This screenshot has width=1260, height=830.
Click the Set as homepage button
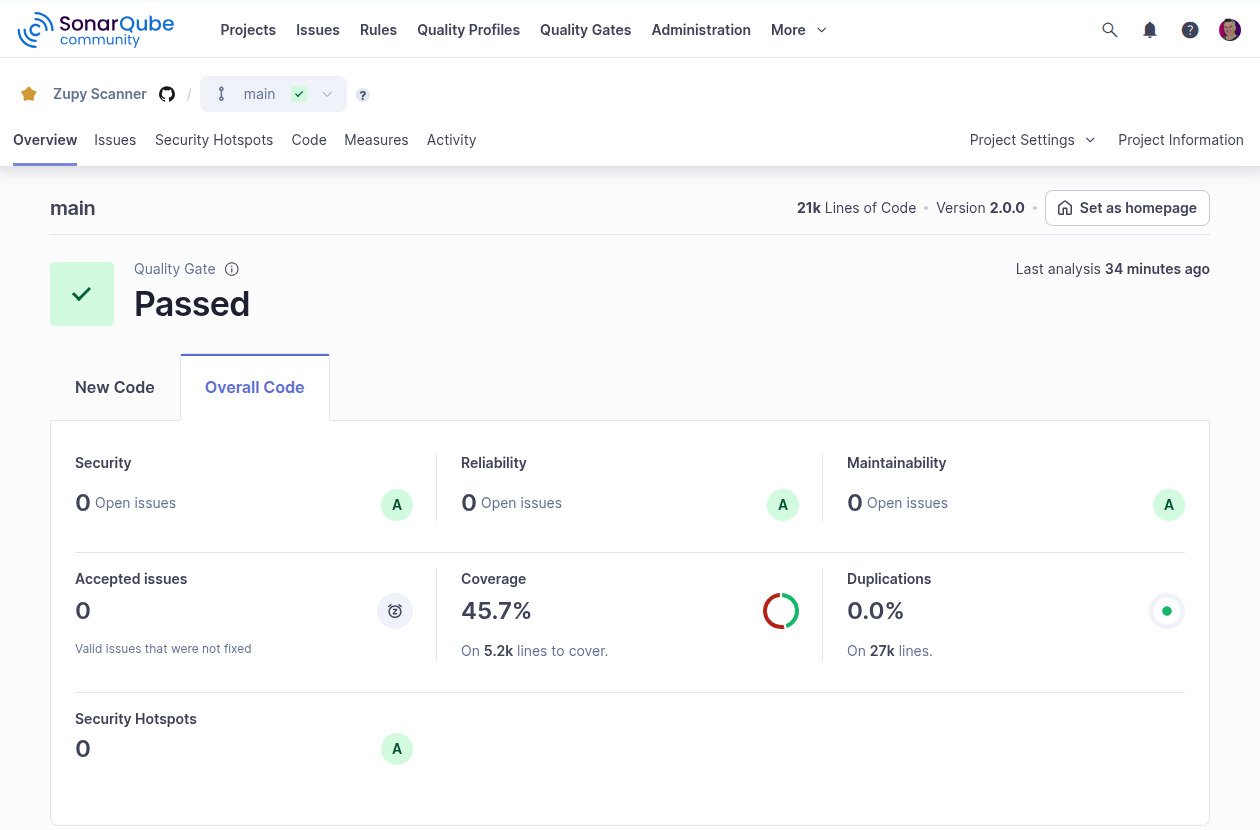click(1127, 208)
